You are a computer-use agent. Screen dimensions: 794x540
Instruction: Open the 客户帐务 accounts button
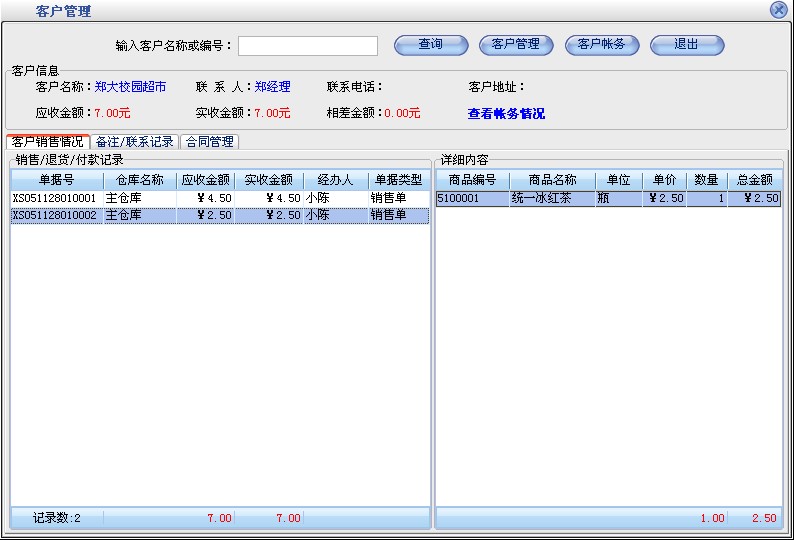(x=602, y=45)
